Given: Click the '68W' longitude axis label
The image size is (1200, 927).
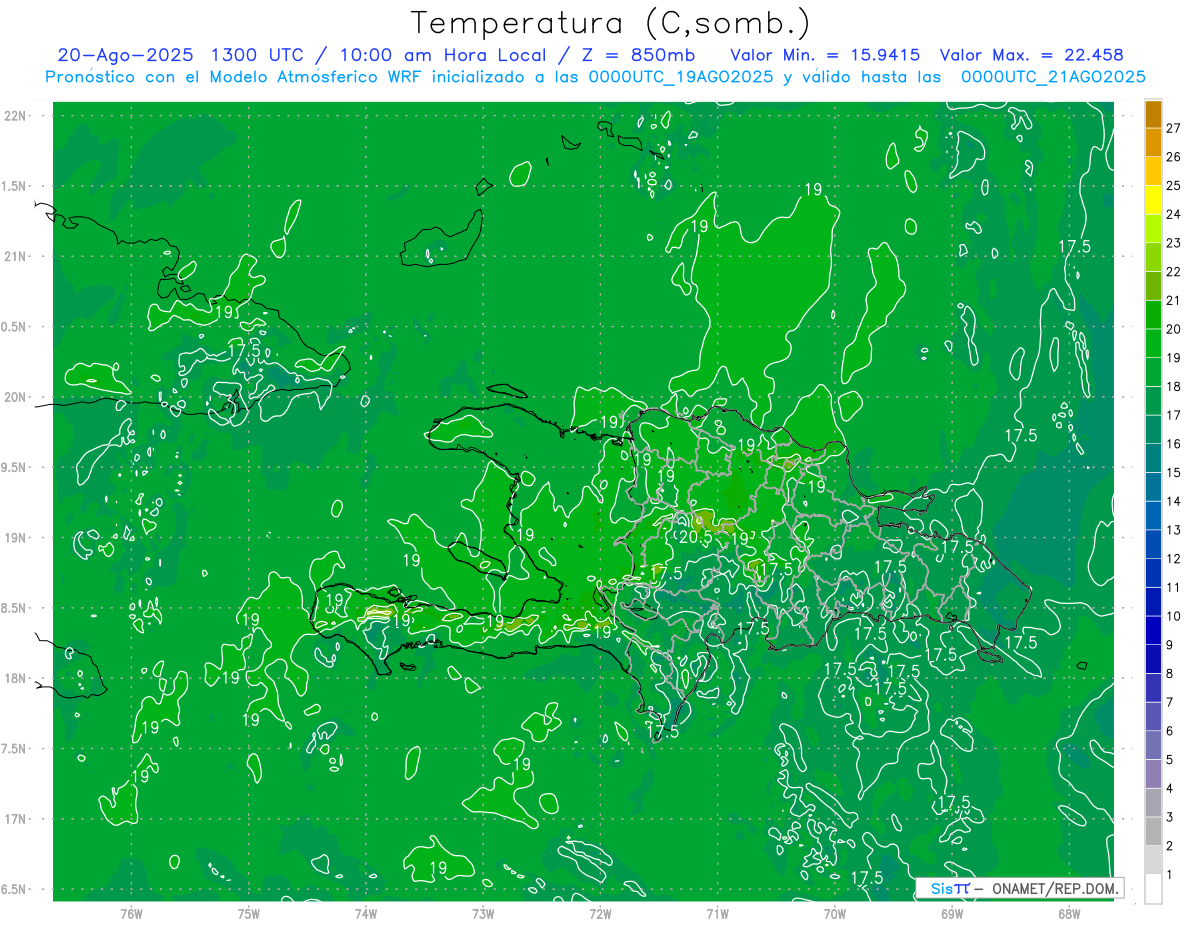Looking at the screenshot, I should click(x=1069, y=913).
